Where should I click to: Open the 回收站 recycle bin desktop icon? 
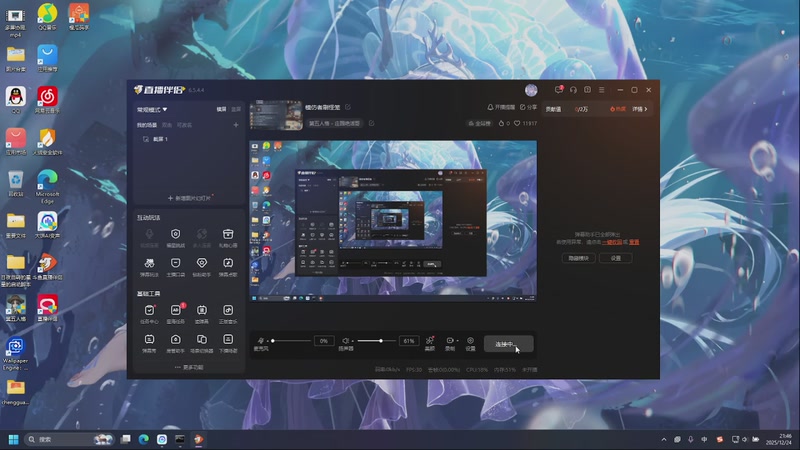tap(15, 184)
